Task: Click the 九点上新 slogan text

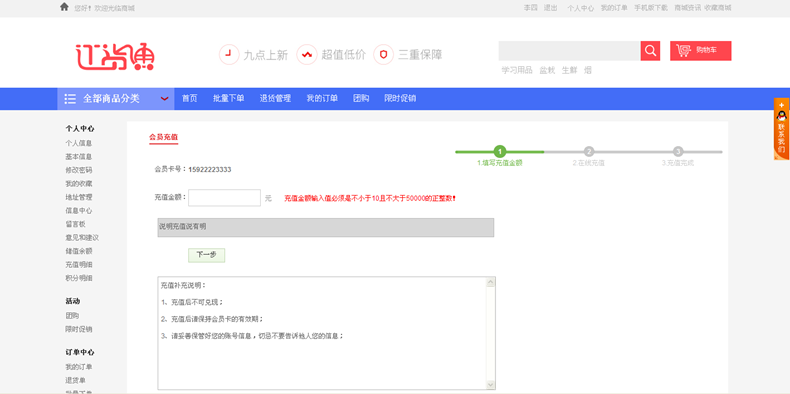Action: click(x=266, y=55)
